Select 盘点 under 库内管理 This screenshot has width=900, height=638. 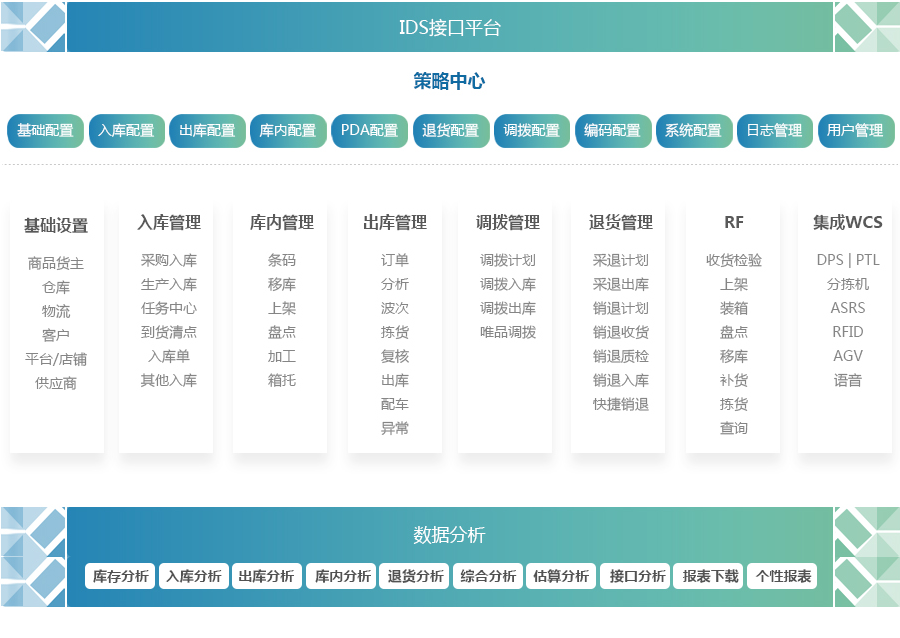[x=279, y=332]
